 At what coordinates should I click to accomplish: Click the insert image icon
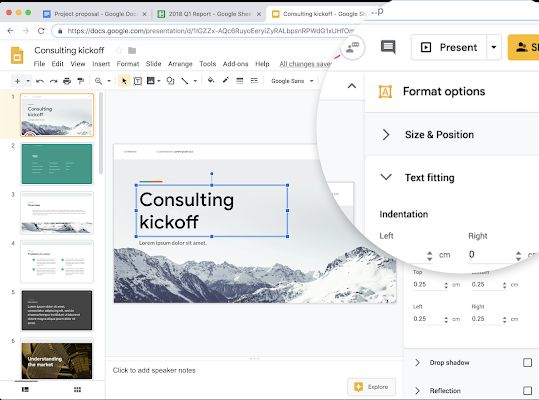[x=150, y=81]
